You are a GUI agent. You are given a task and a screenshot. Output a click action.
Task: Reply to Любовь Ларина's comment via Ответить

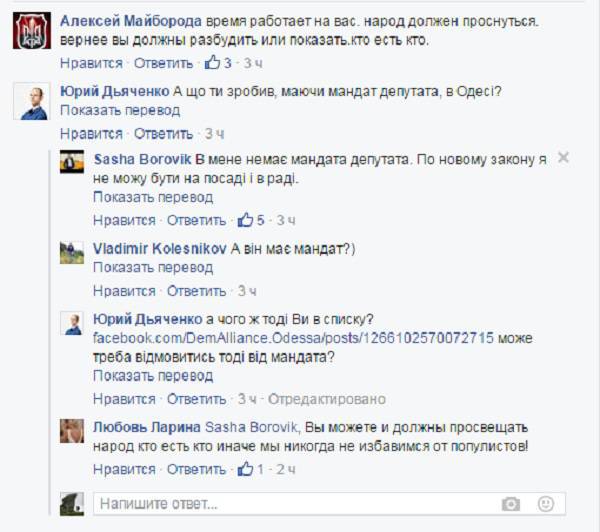[x=196, y=469]
